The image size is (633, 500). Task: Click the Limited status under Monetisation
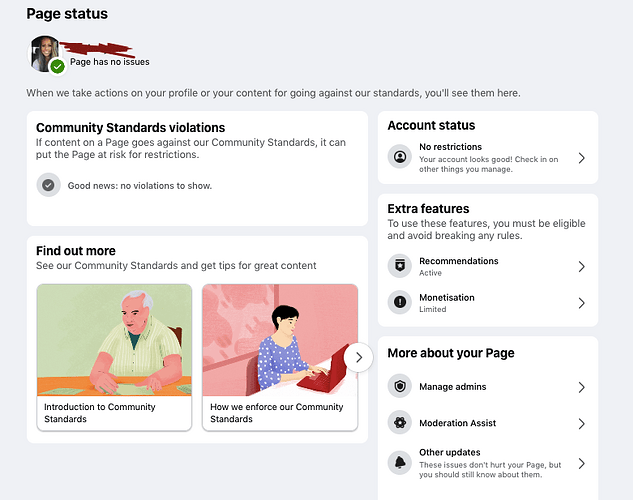point(432,309)
